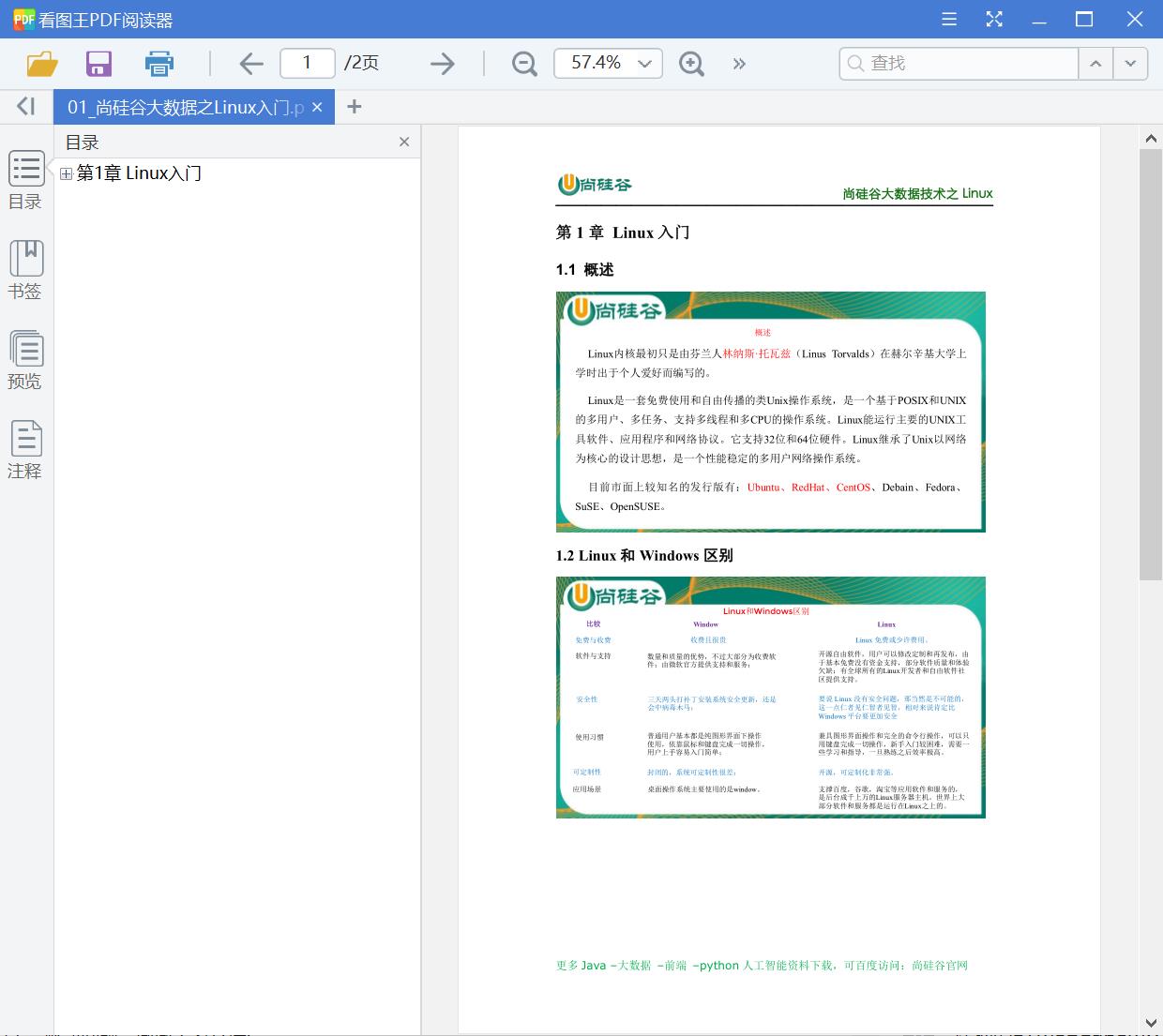Click heading 1.2 Linux 和 Windows 区别
Viewport: 1163px width, 1036px height.
pyautogui.click(x=644, y=556)
